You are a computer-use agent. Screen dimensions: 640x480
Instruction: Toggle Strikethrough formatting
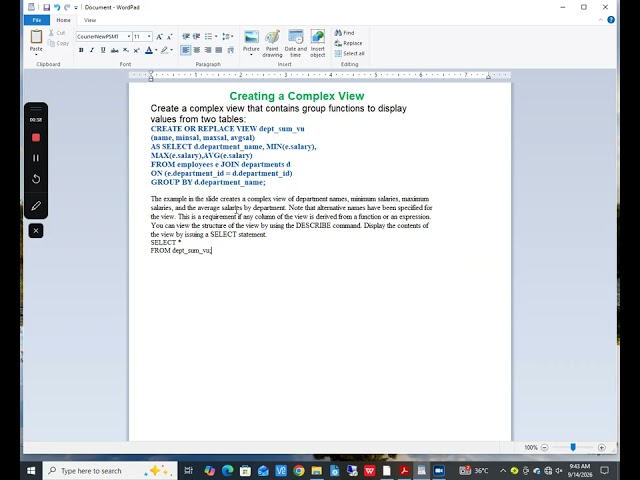(114, 50)
